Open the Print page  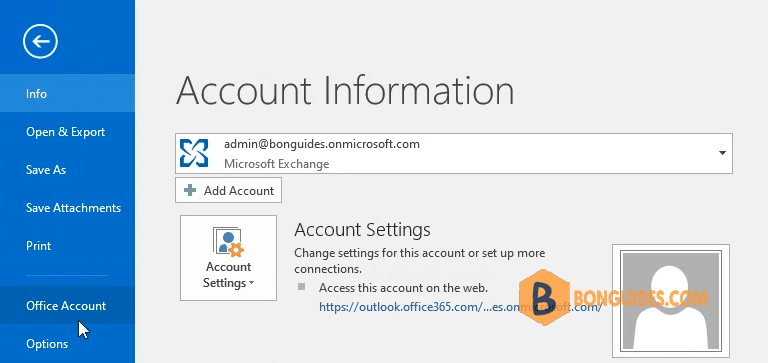(x=67, y=245)
